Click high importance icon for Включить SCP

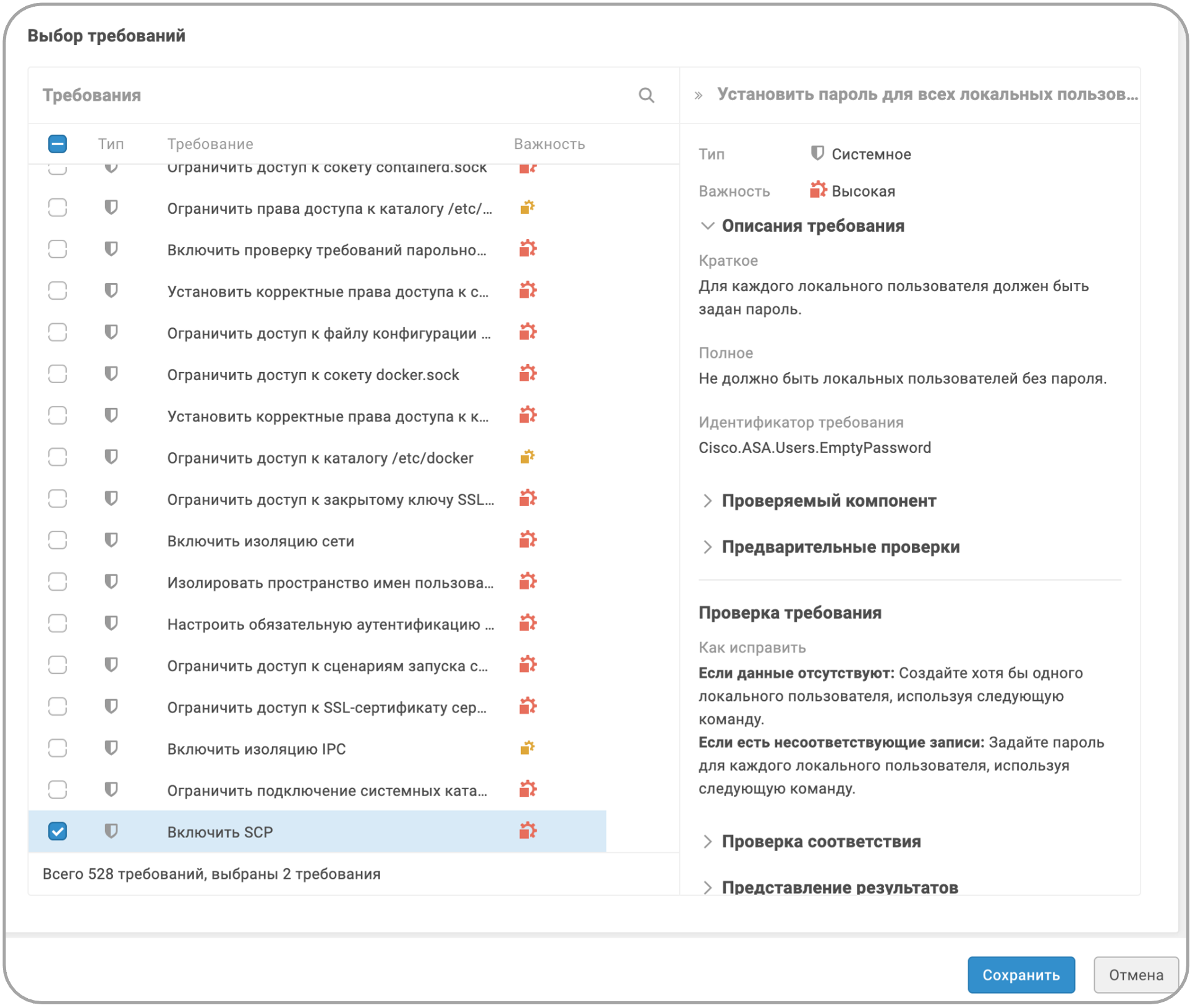[527, 831]
